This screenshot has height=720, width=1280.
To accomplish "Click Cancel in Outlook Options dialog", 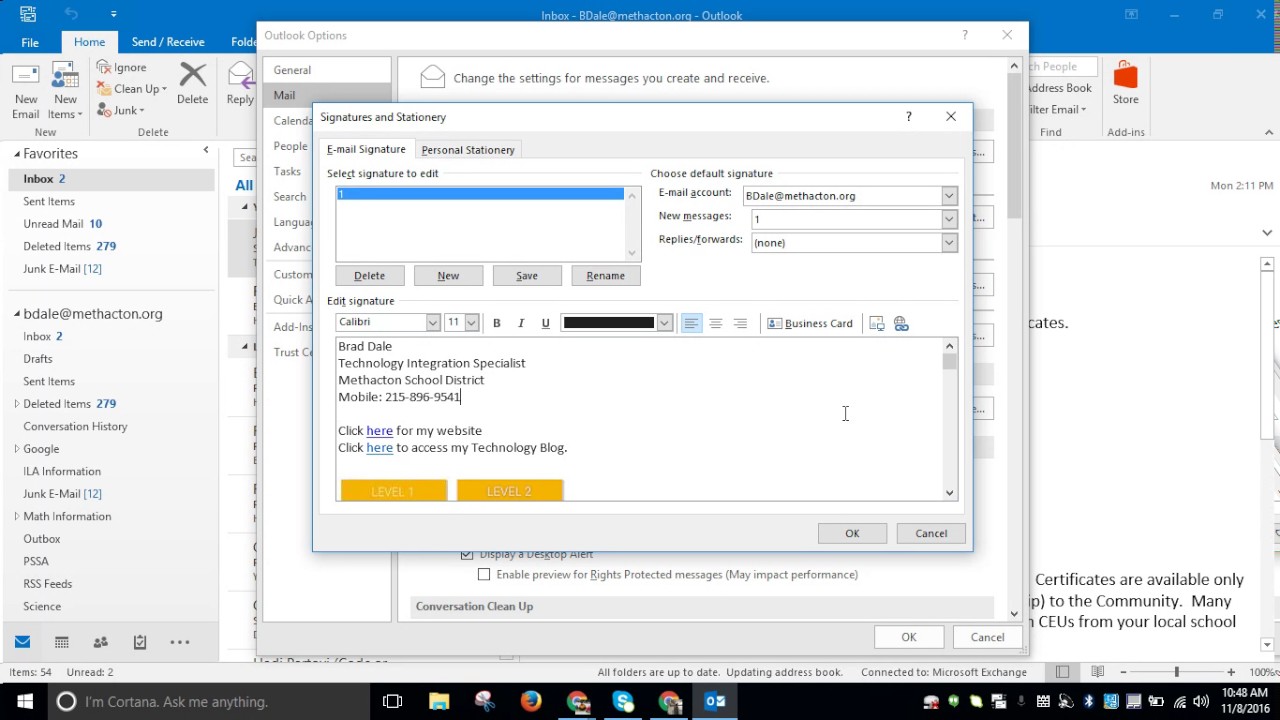I will (x=987, y=637).
